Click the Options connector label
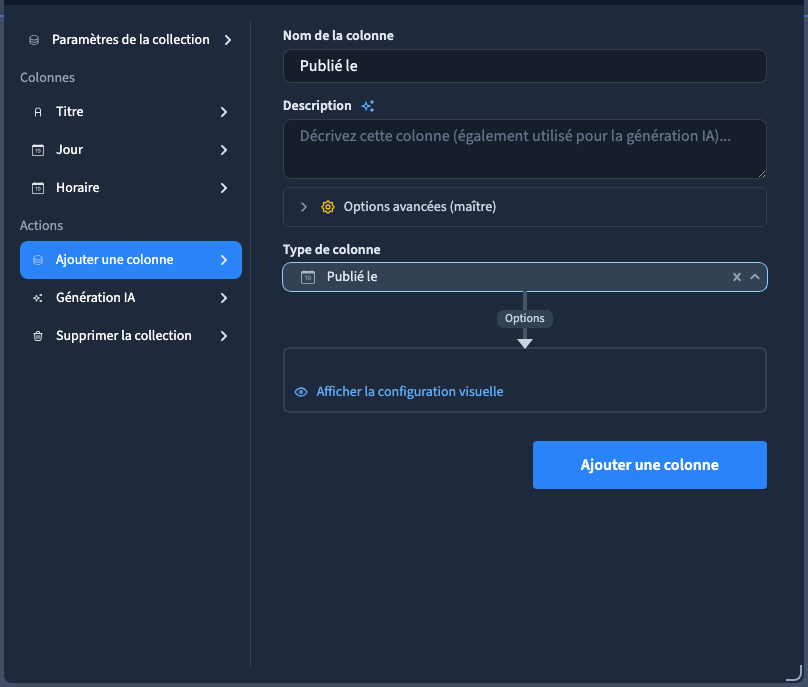808x687 pixels. coord(525,319)
